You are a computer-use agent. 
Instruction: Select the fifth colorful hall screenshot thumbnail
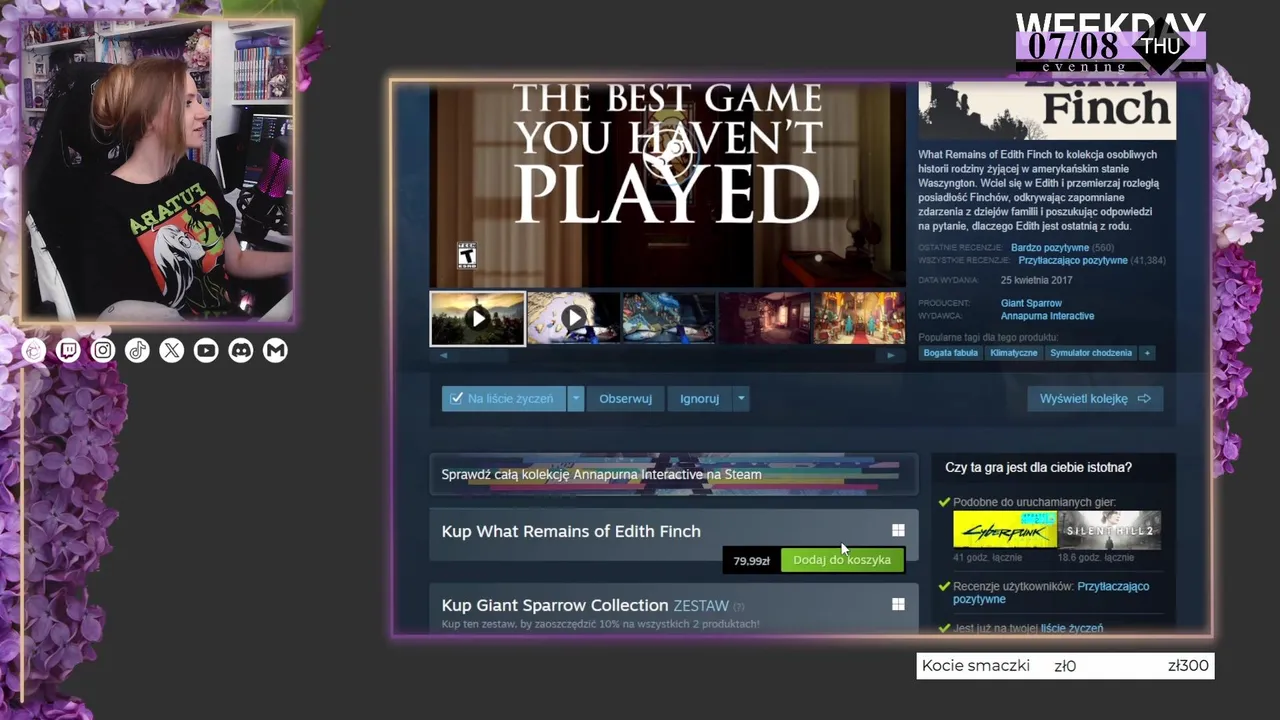coord(858,319)
